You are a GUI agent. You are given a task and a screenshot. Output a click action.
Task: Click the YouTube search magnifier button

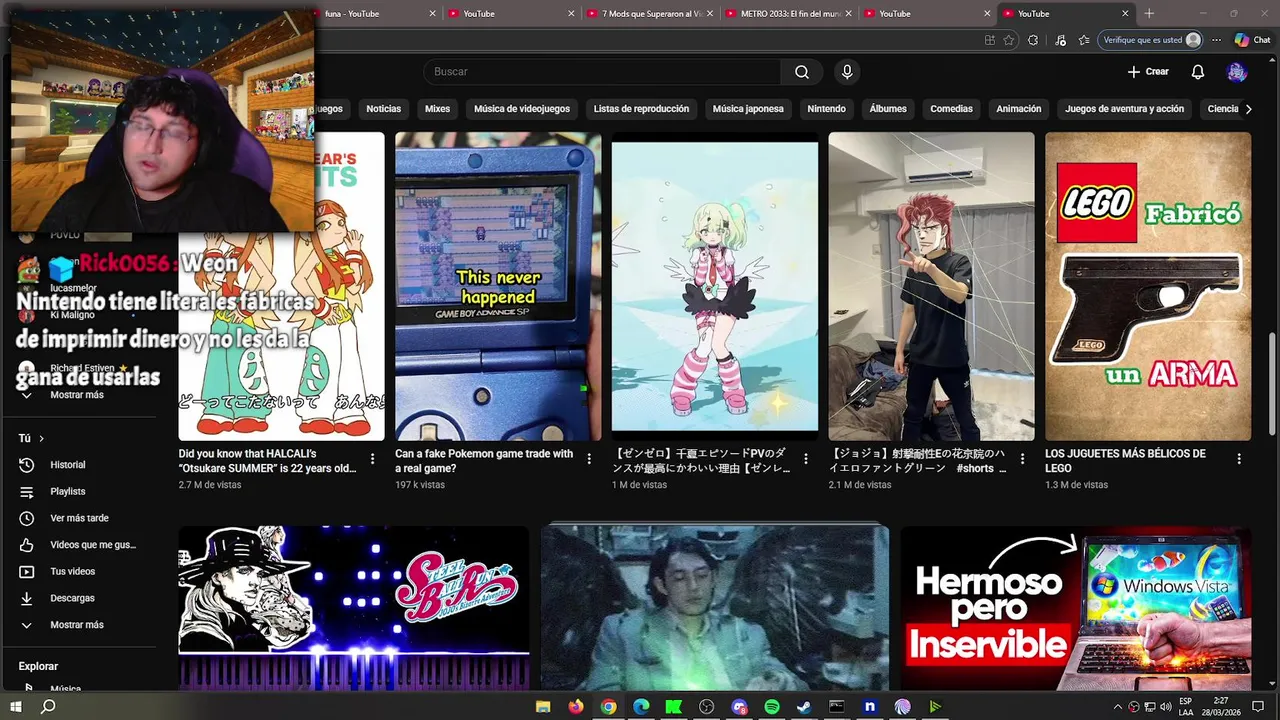(802, 72)
